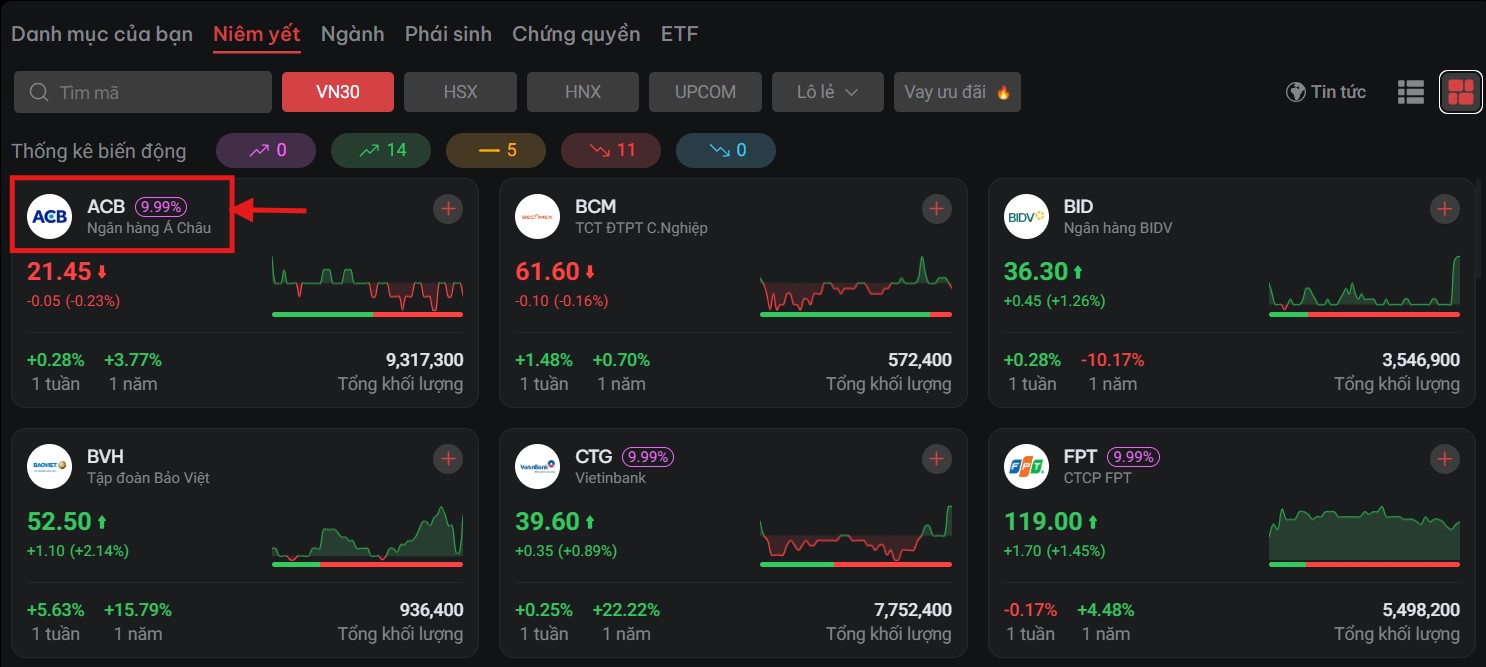Click the fire icon on Vay ưu đãi
Image resolution: width=1486 pixels, height=667 pixels.
1003,92
